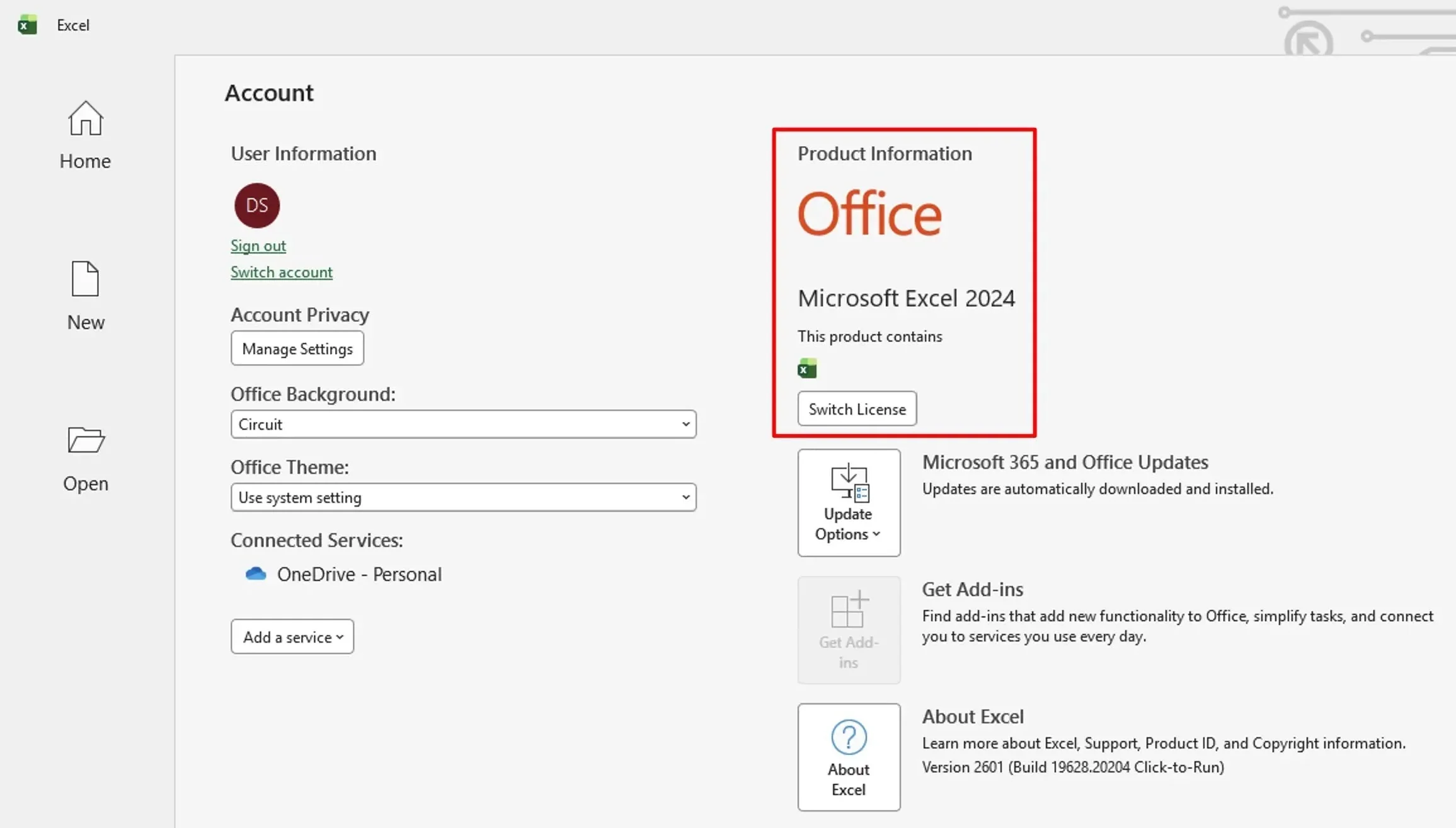Image resolution: width=1456 pixels, height=828 pixels.
Task: Click the DS user avatar circle
Action: [x=257, y=205]
